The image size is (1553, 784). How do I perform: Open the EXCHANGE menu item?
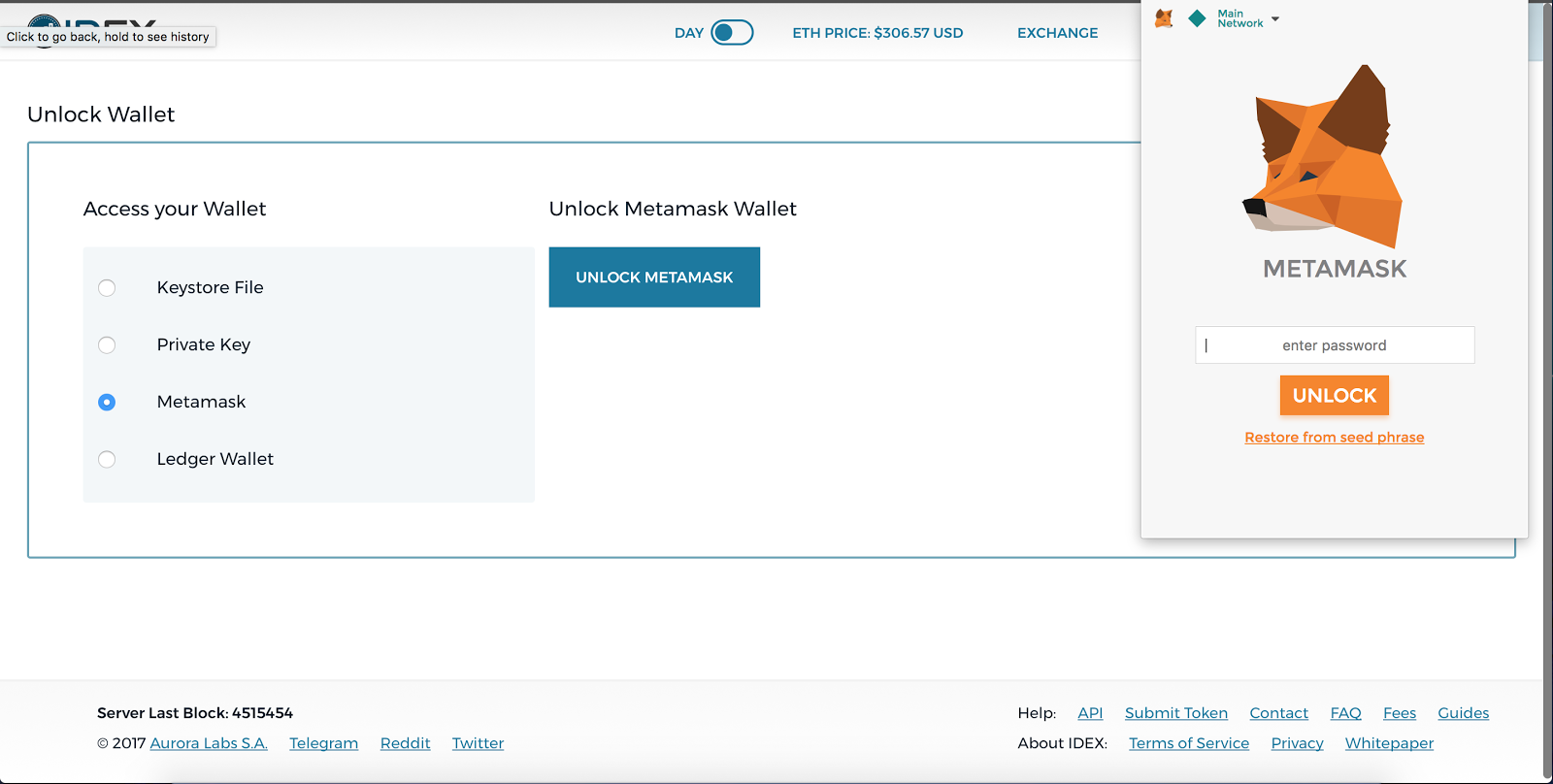click(x=1058, y=33)
